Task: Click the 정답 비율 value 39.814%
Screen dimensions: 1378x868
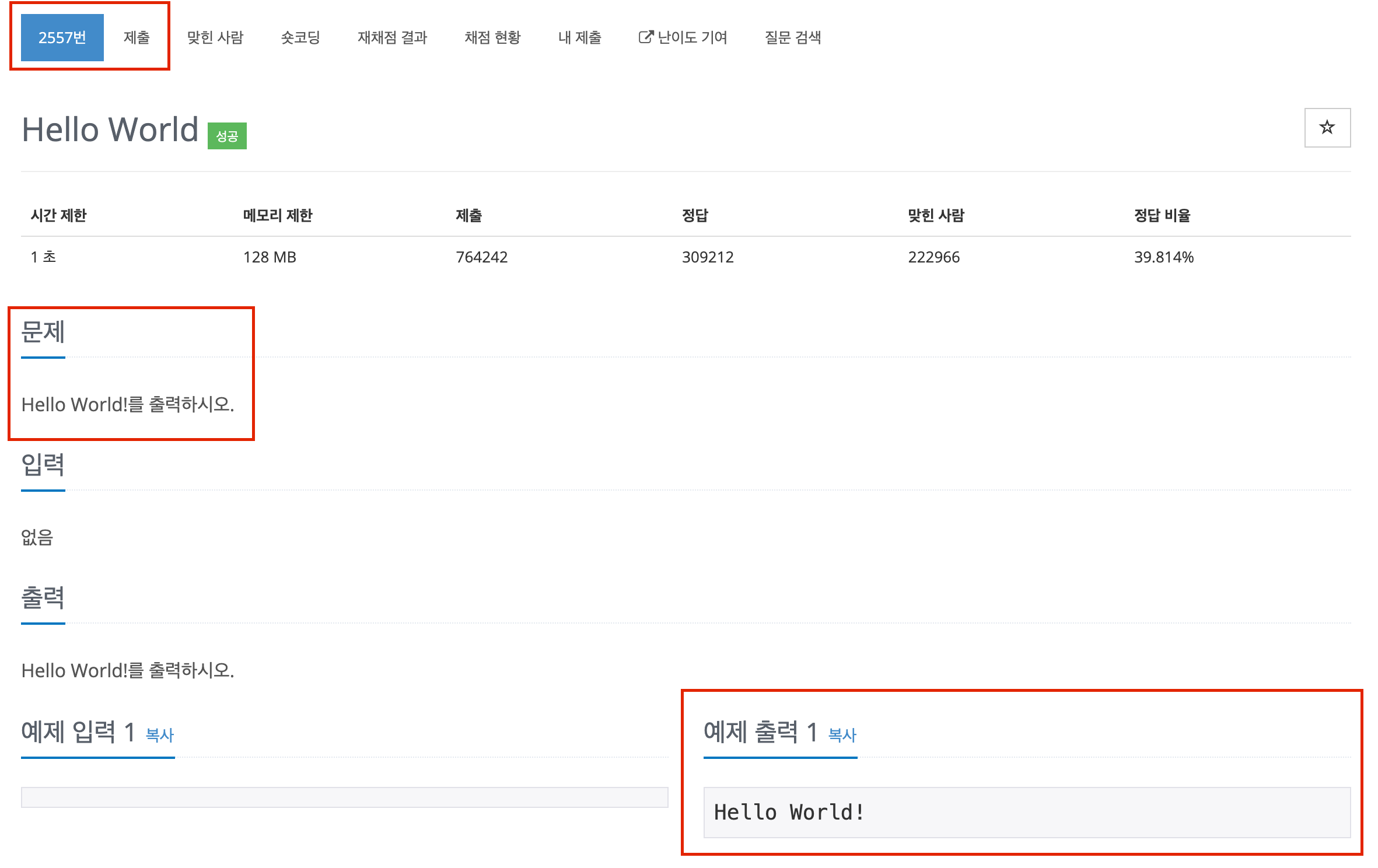Action: (x=1163, y=257)
